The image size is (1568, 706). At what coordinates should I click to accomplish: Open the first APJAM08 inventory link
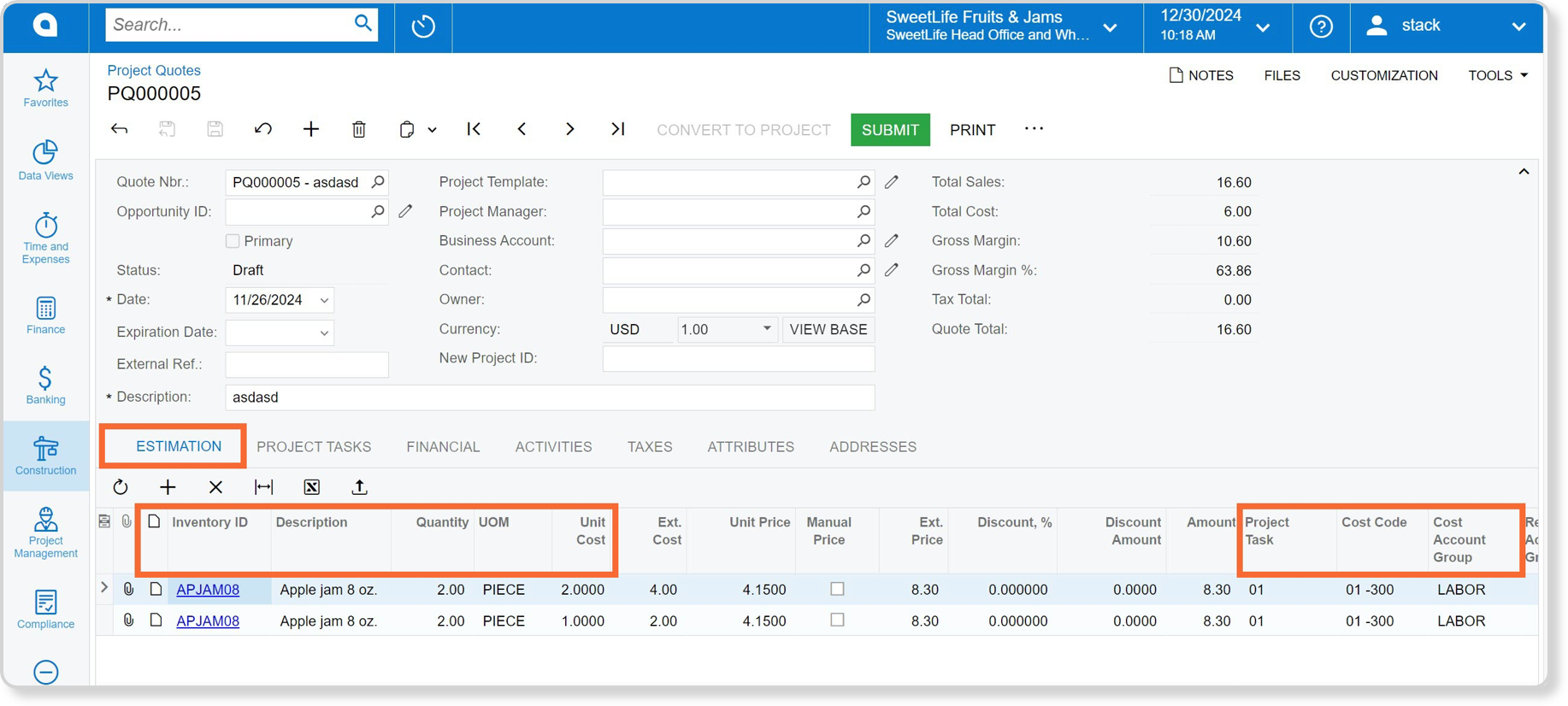[208, 590]
